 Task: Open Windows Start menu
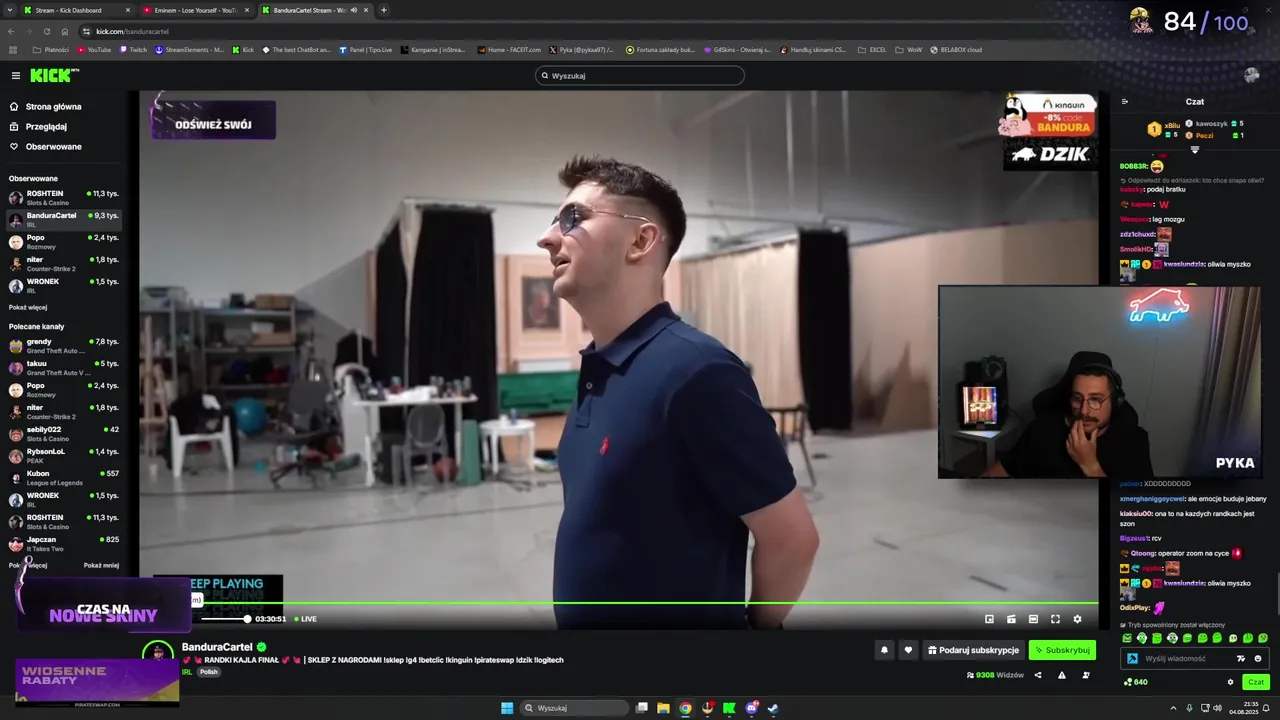point(507,708)
